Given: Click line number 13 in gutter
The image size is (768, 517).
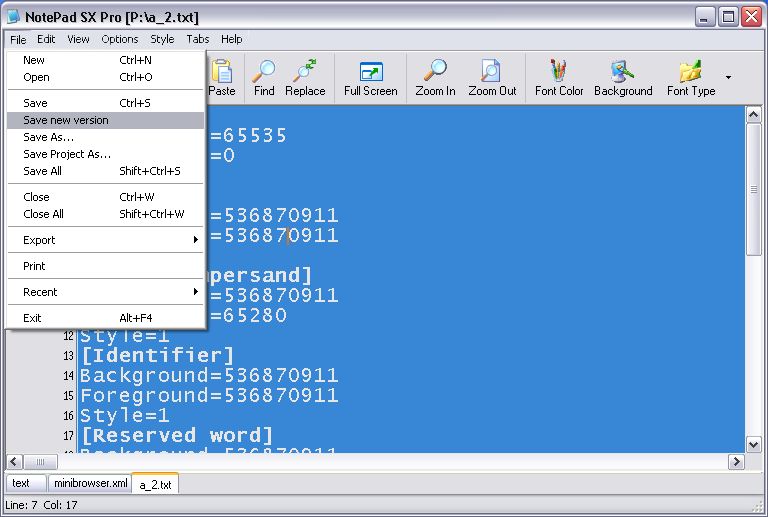Looking at the screenshot, I should pyautogui.click(x=68, y=356).
